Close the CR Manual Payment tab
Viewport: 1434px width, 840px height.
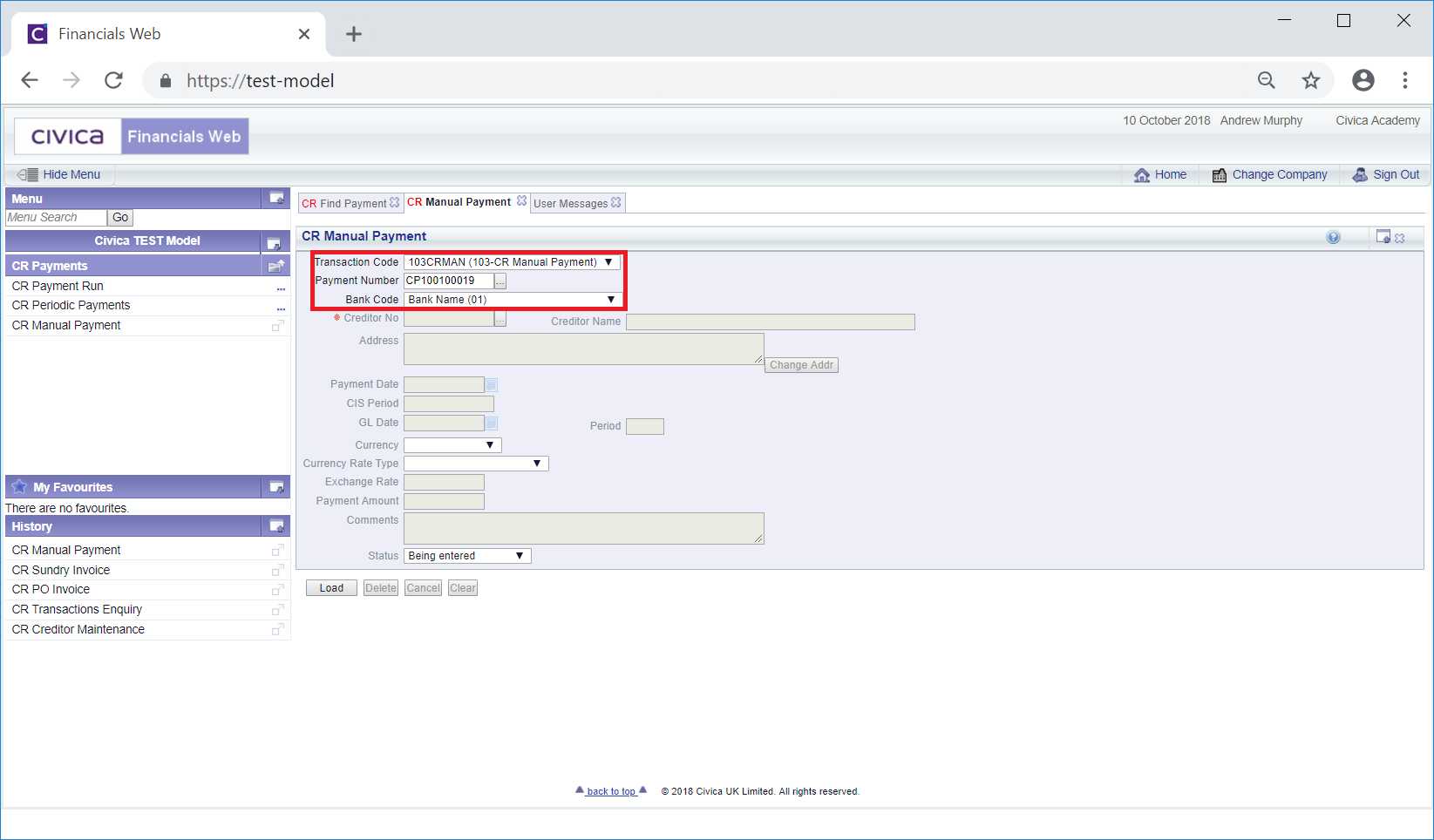[521, 200]
